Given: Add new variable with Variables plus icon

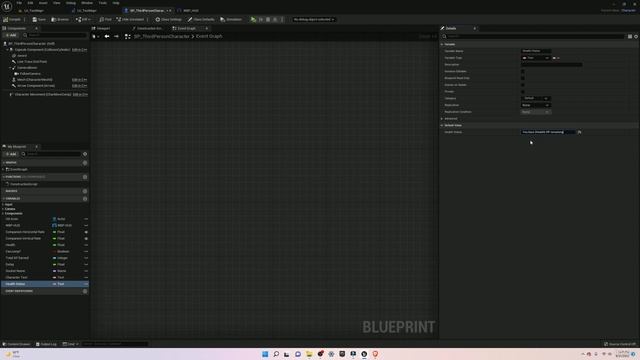Looking at the screenshot, I should point(85,199).
